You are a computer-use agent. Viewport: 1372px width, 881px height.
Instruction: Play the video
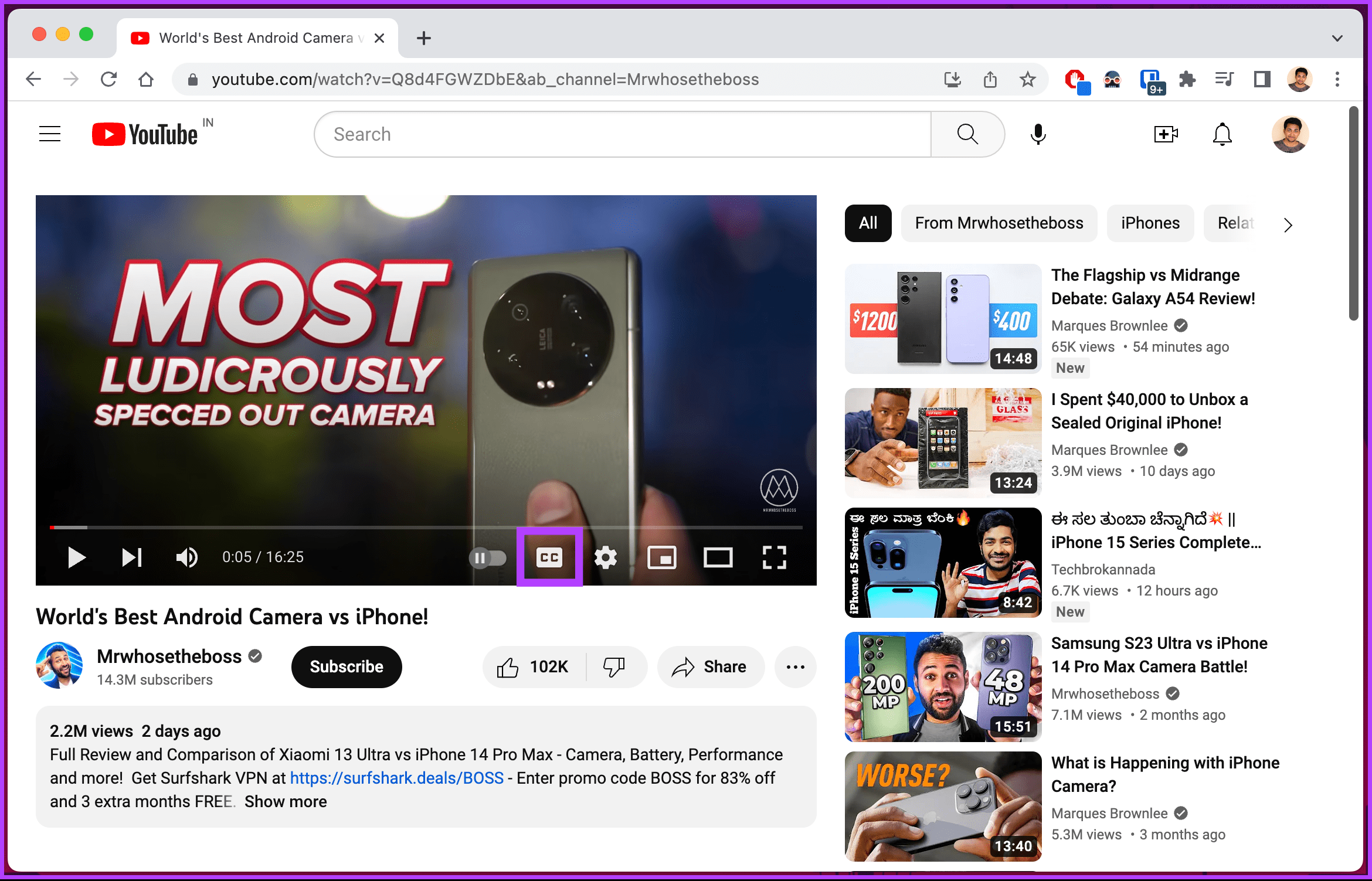coord(76,557)
